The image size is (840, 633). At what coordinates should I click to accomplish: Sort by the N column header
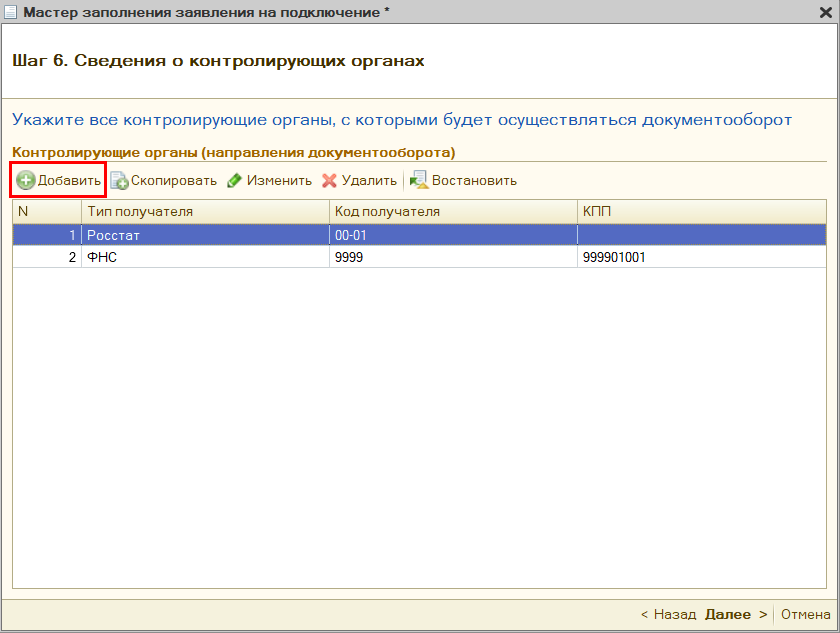(46, 211)
